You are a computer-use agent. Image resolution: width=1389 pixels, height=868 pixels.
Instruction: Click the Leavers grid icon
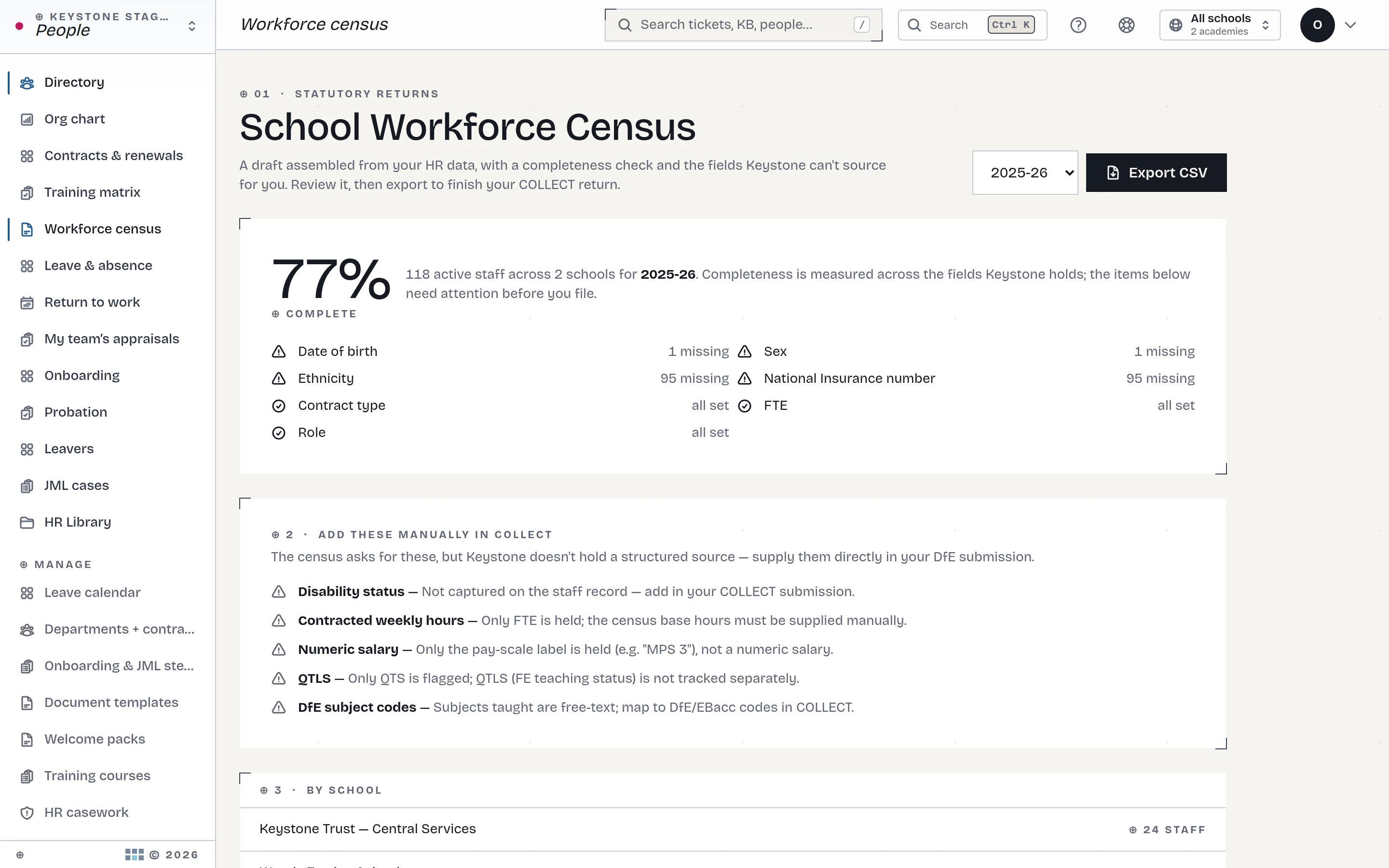coord(27,449)
